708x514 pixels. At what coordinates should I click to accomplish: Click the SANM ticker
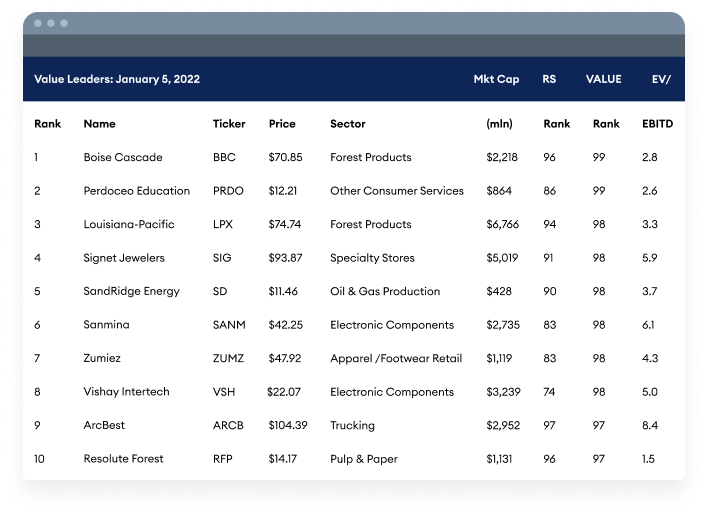point(229,325)
